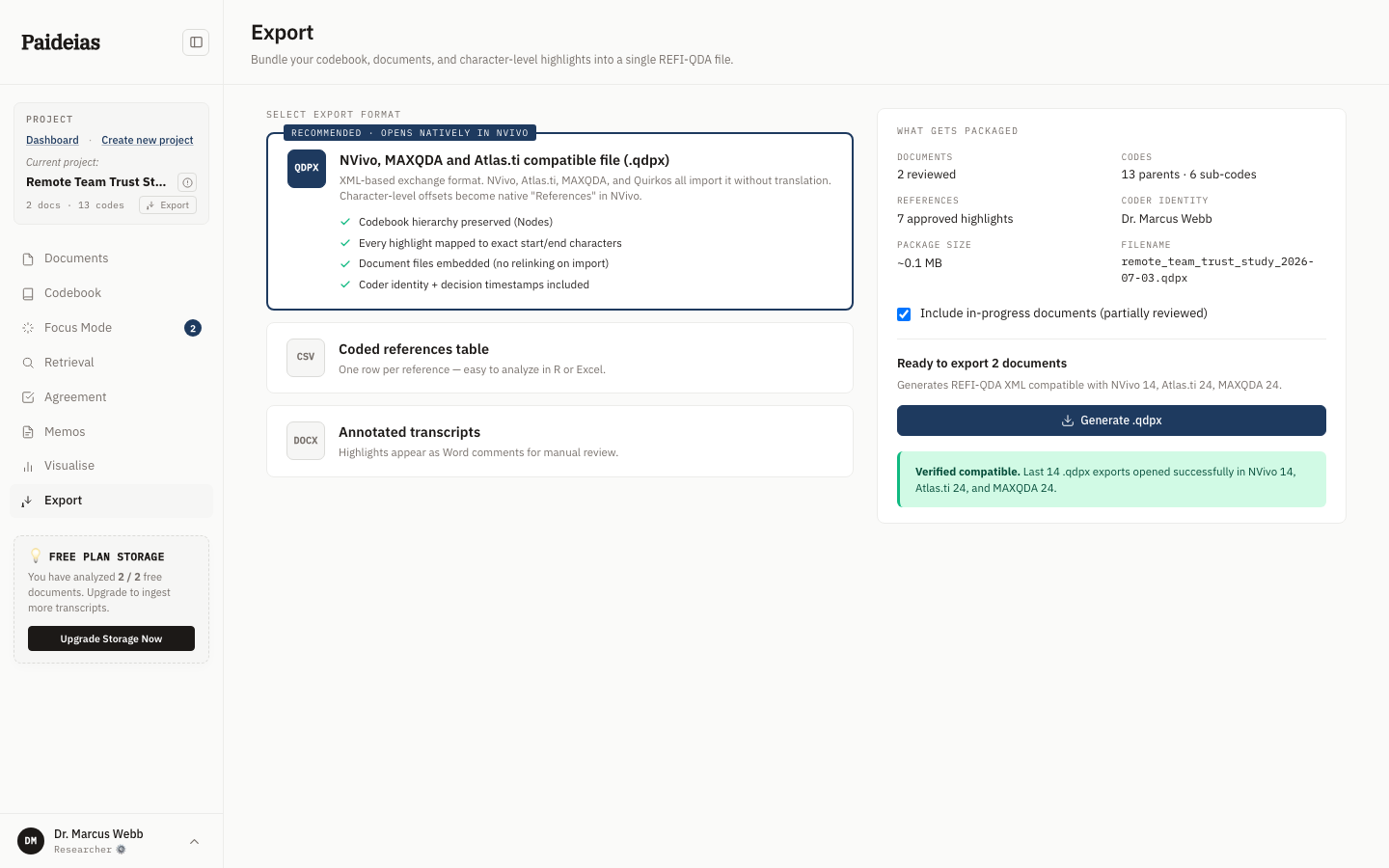The width and height of the screenshot is (1389, 868).
Task: Select the NVivo compatible .qdpx format card
Action: coord(559,221)
